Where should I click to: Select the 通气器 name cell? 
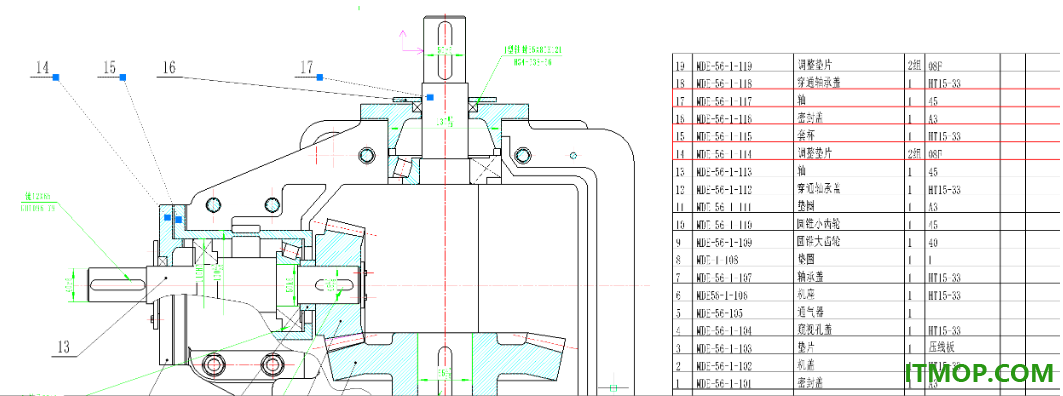pyautogui.click(x=811, y=313)
